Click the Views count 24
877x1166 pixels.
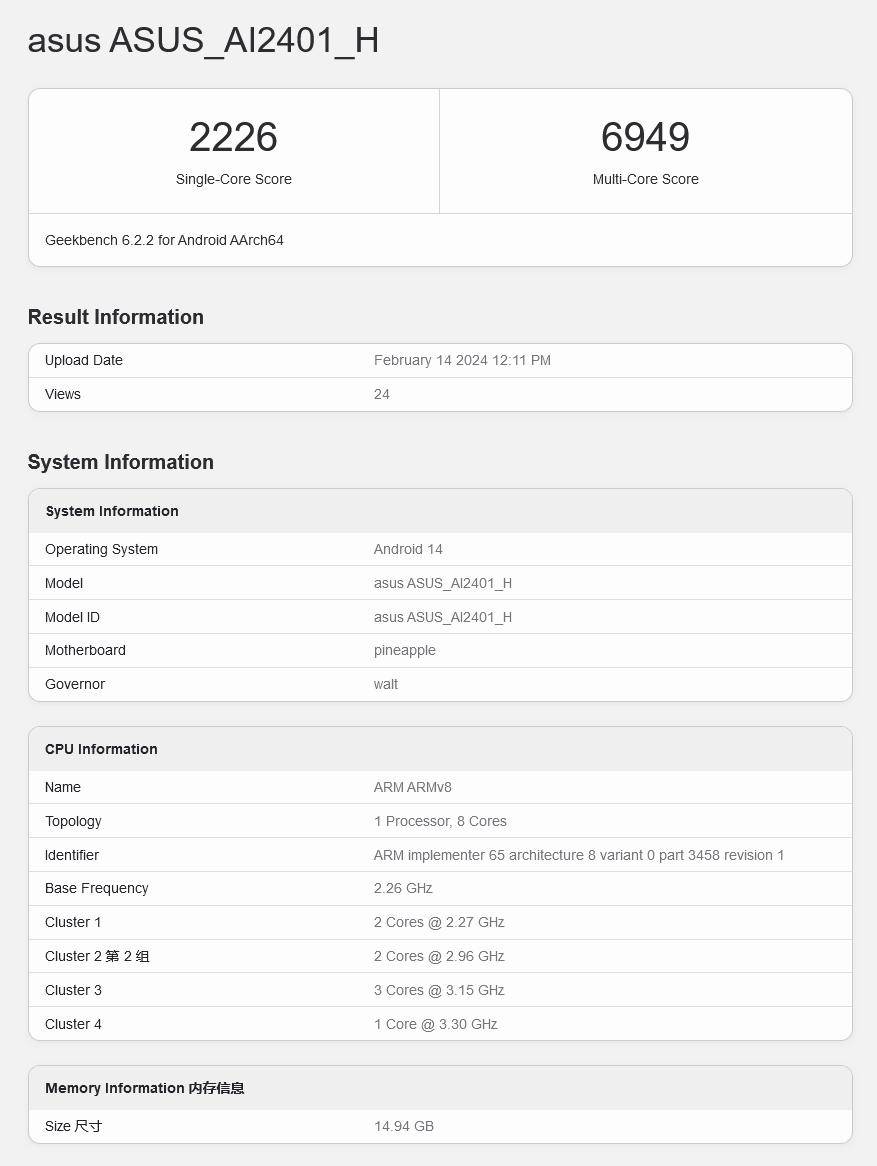[381, 394]
